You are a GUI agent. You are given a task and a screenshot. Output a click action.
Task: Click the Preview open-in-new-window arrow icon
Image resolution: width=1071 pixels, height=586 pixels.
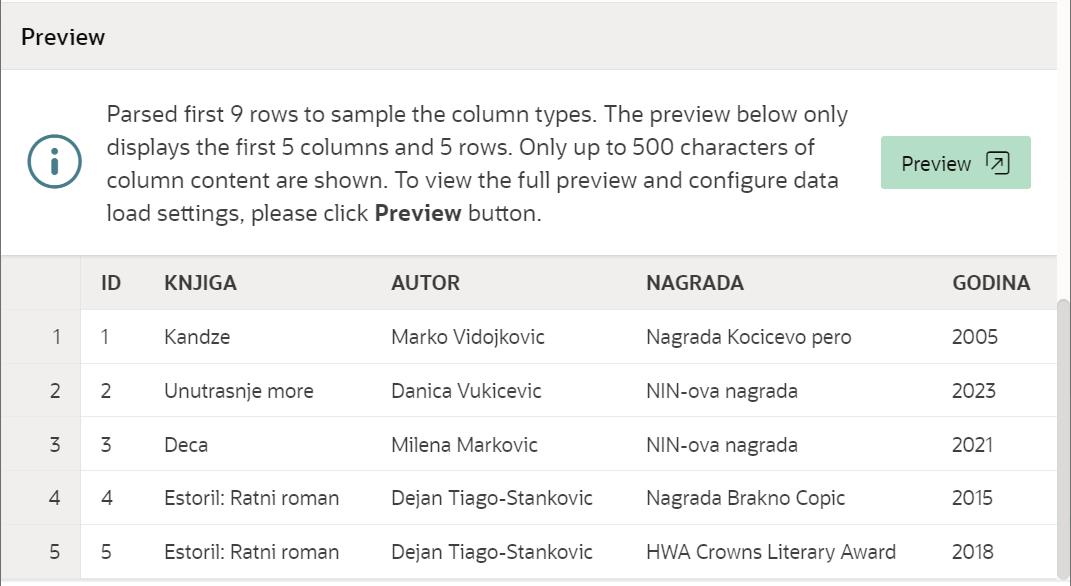tap(997, 163)
